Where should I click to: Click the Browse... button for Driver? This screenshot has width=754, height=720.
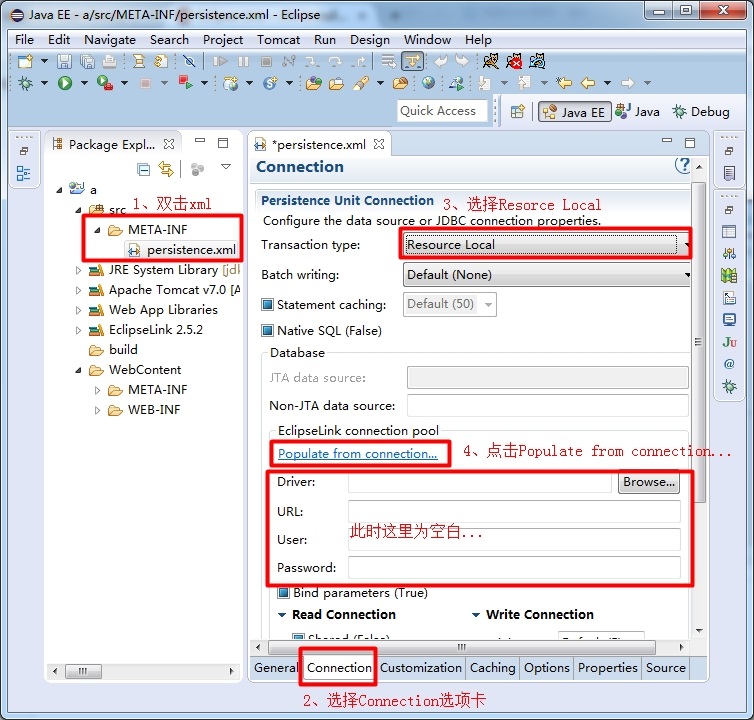click(x=649, y=482)
